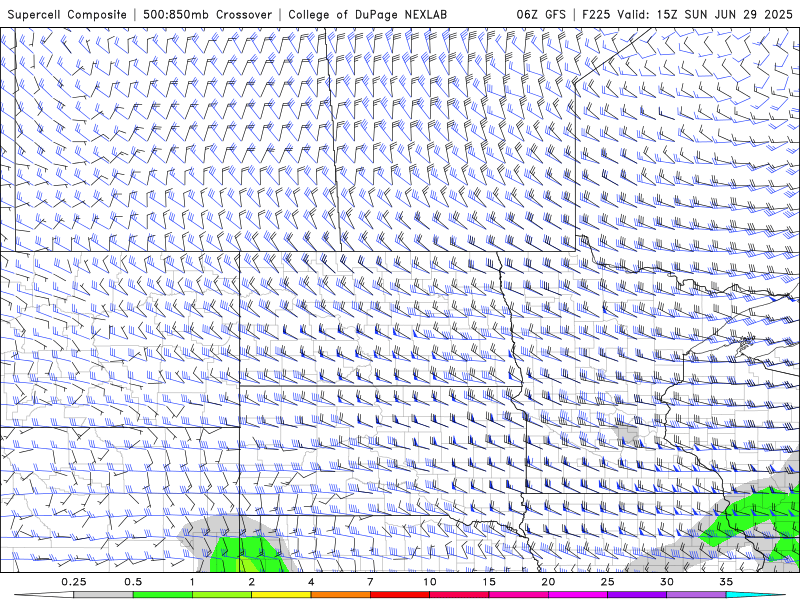Click the "Supercell Composite" title text

(67, 14)
